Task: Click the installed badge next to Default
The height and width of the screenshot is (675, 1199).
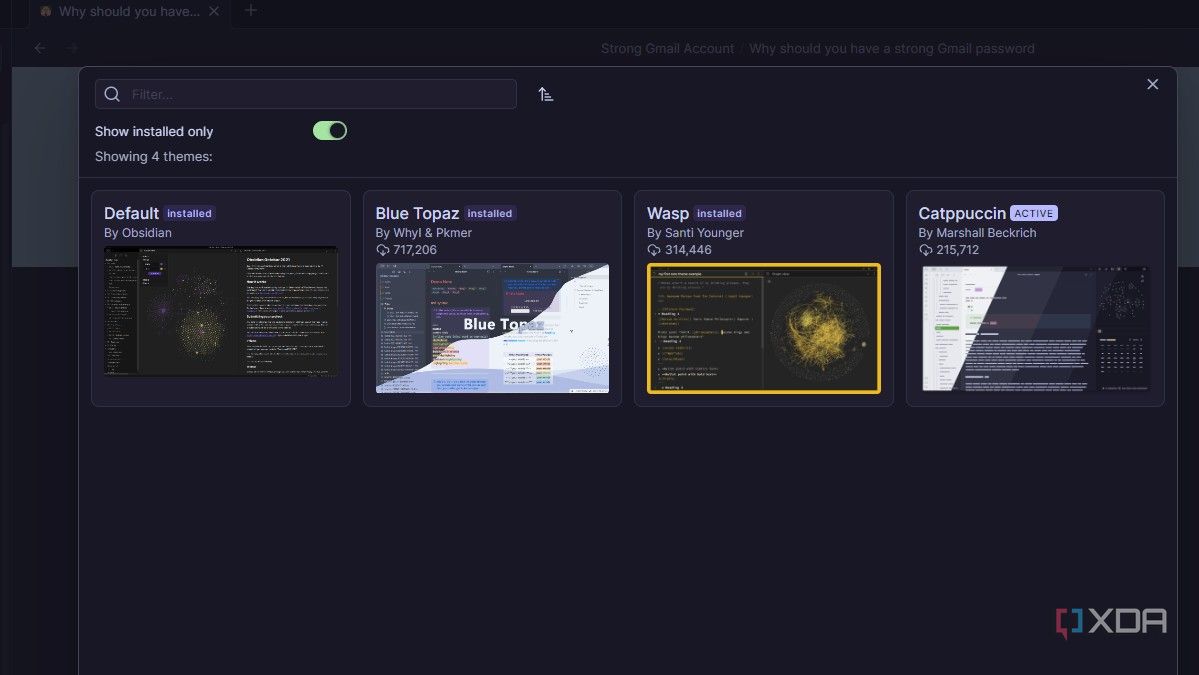Action: coord(189,213)
